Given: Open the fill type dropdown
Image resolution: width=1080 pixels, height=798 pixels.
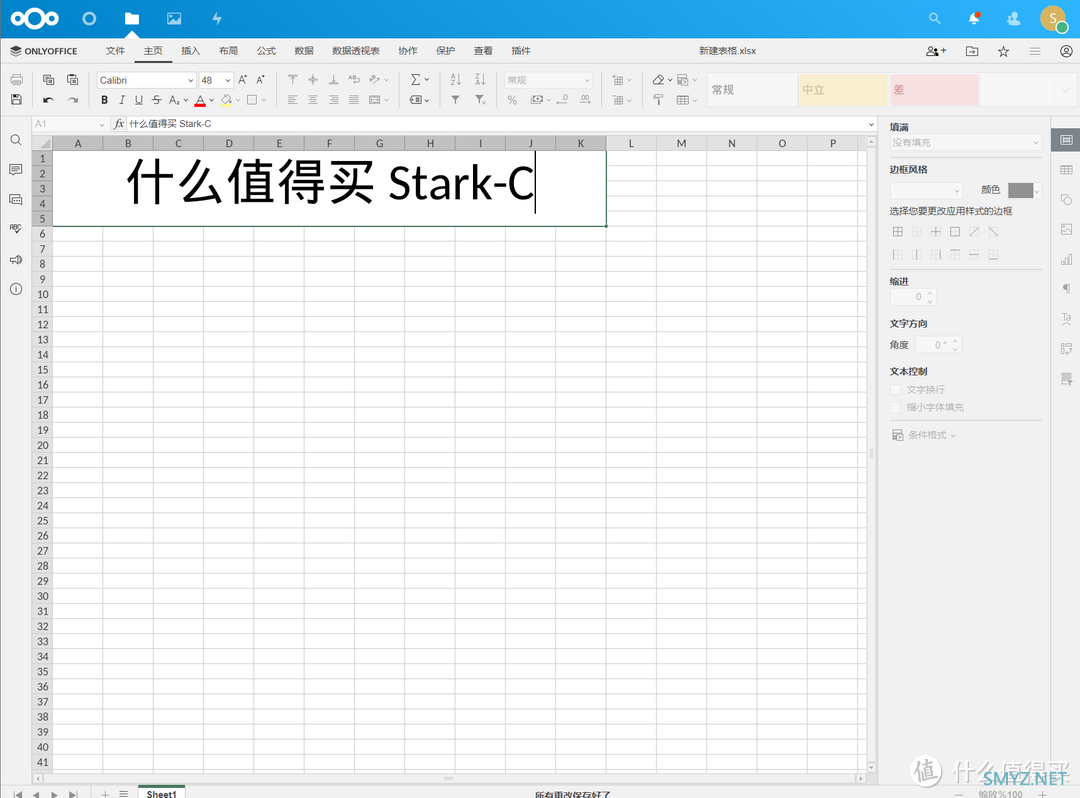Looking at the screenshot, I should [x=964, y=143].
